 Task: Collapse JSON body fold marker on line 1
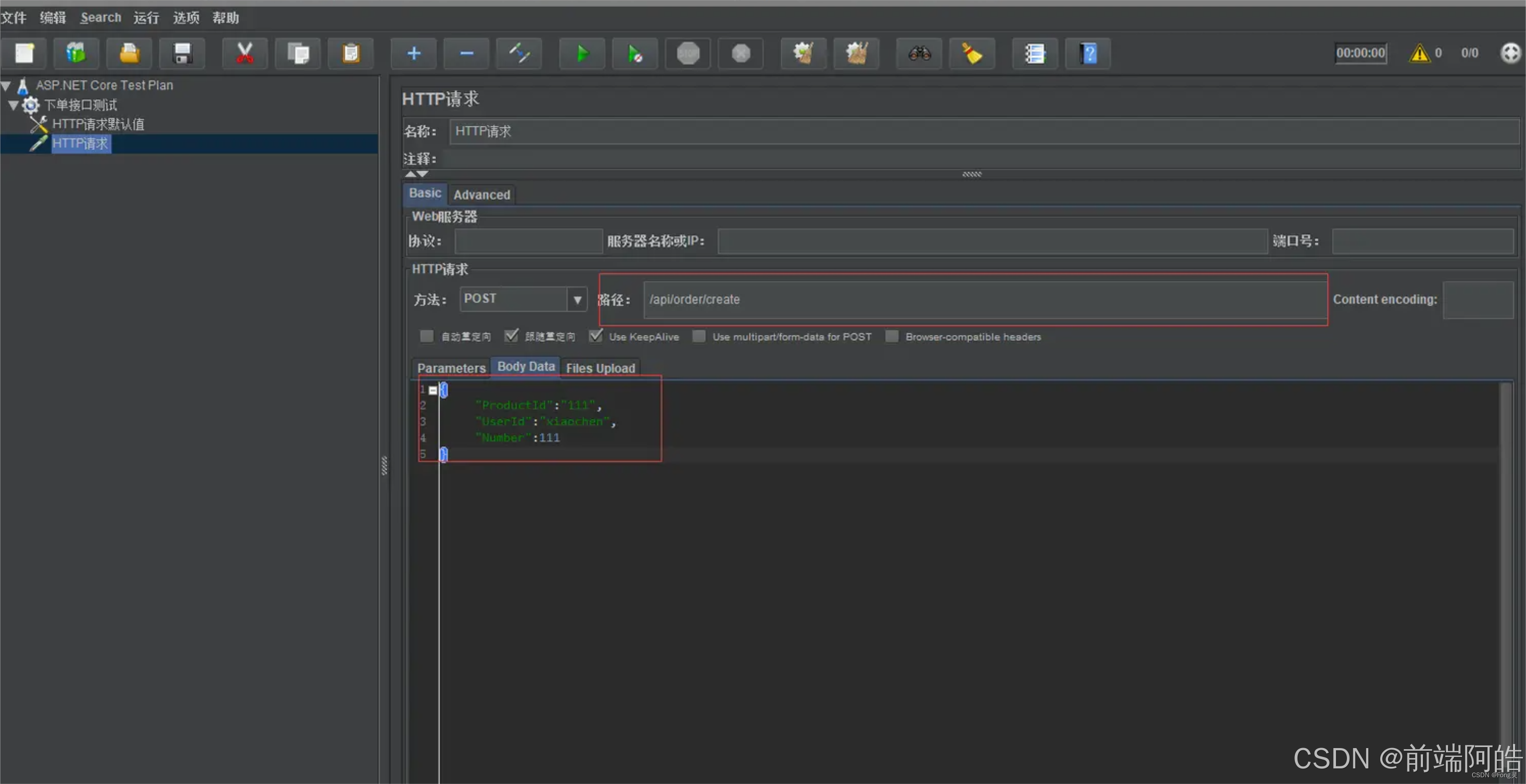(x=433, y=390)
